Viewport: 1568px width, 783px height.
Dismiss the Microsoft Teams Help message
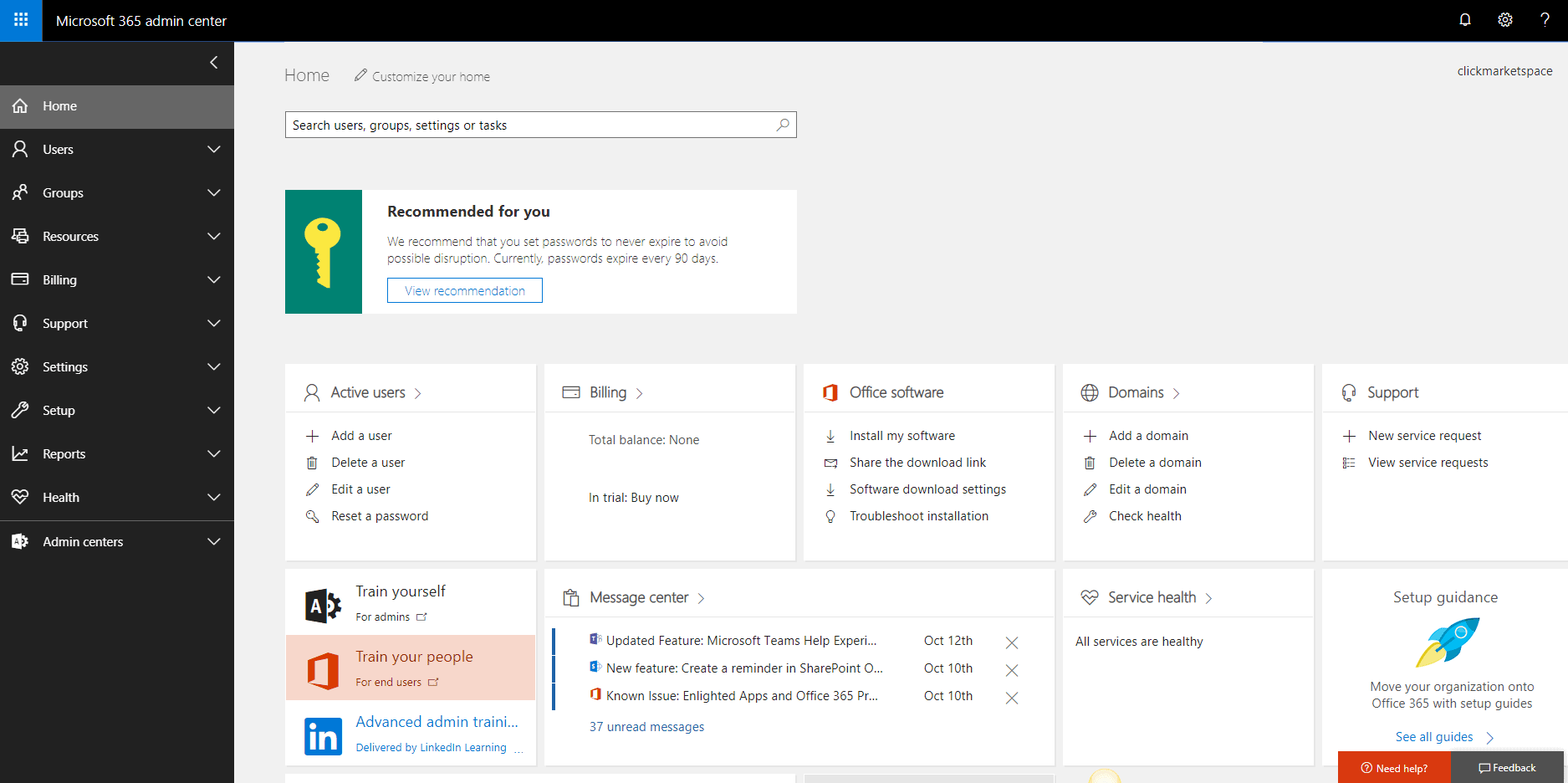point(1012,642)
